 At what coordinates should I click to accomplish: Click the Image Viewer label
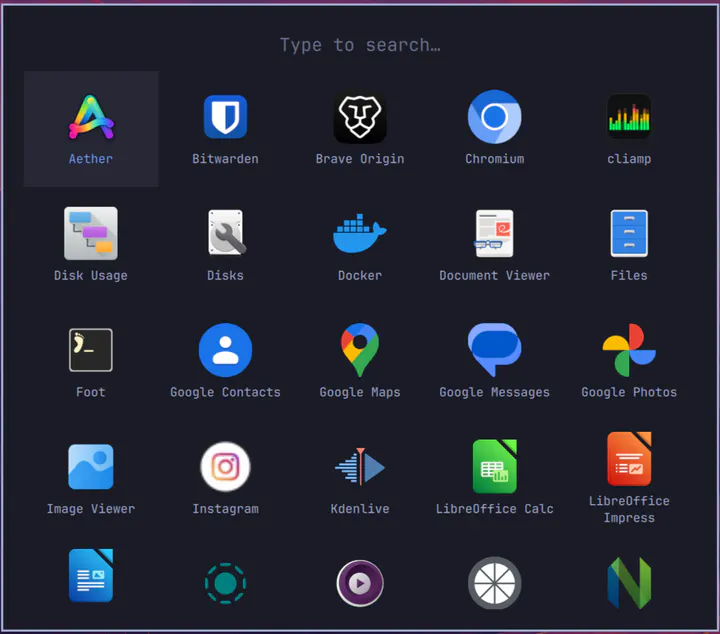pos(91,509)
